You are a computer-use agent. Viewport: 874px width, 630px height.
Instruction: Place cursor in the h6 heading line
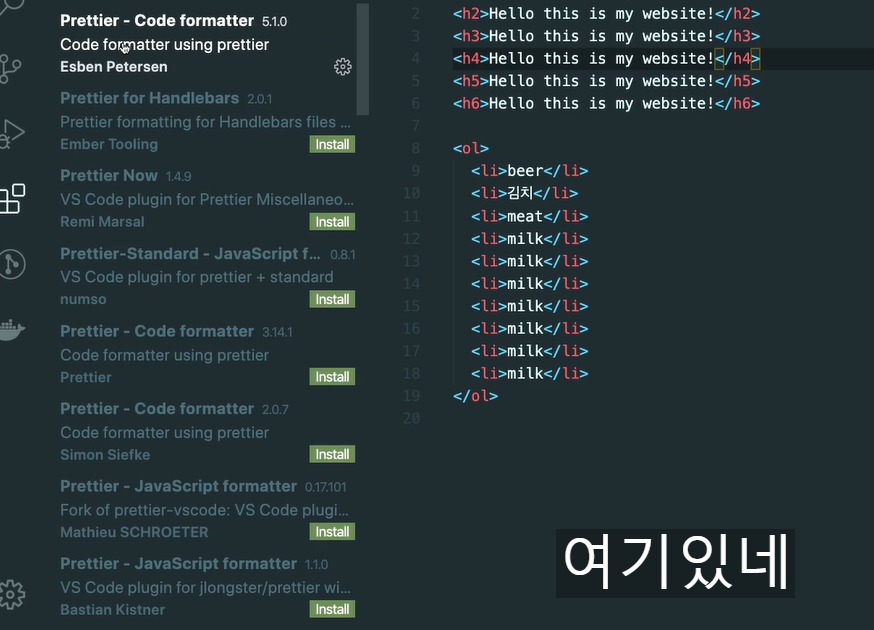pyautogui.click(x=606, y=104)
